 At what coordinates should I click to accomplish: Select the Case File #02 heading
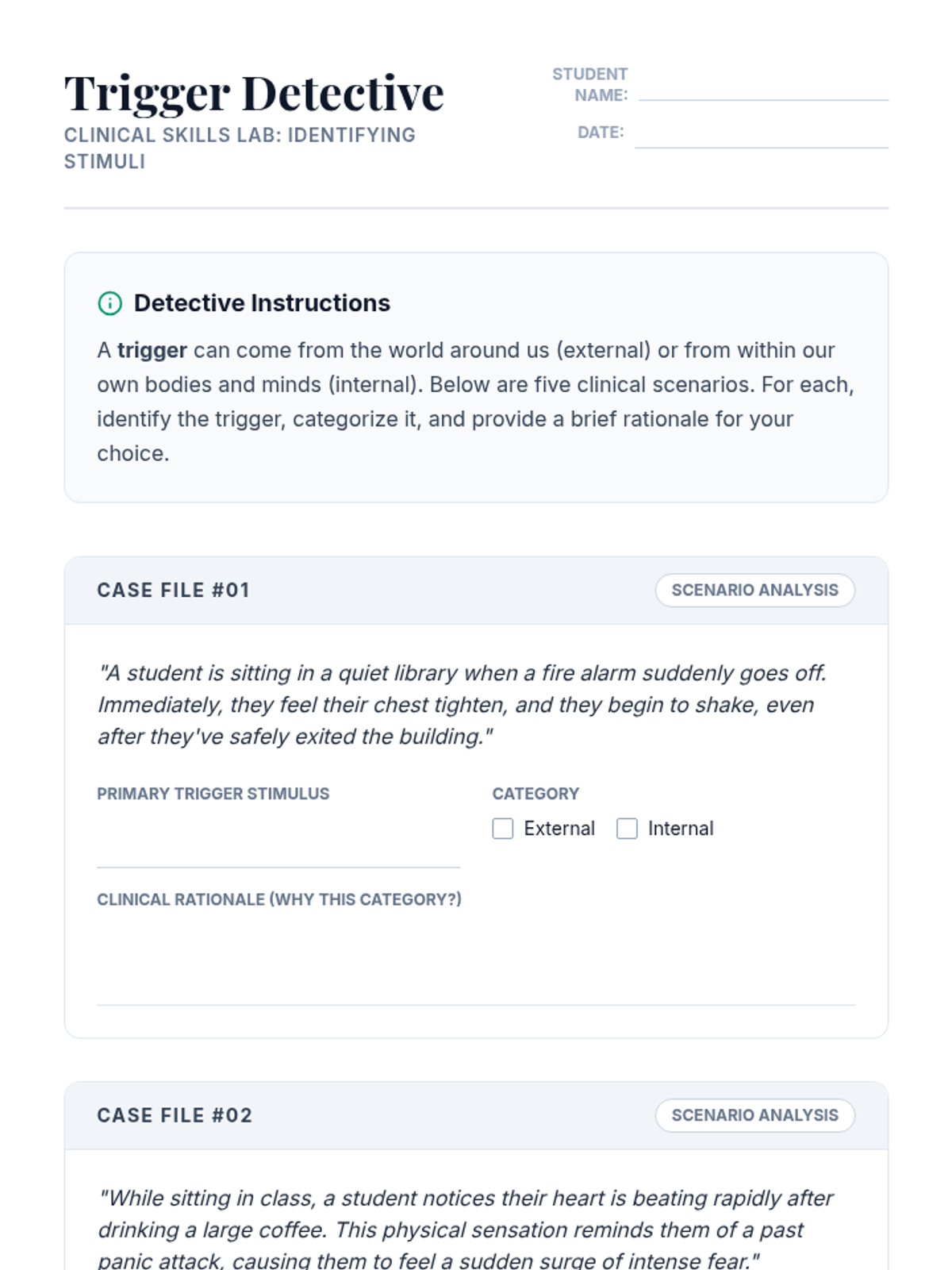(x=175, y=1116)
